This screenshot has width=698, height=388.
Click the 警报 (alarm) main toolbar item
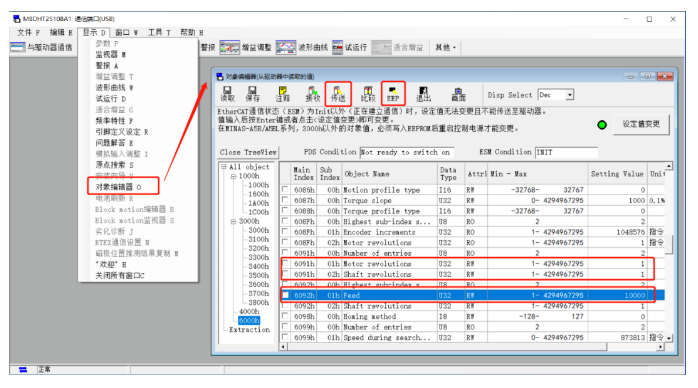207,47
